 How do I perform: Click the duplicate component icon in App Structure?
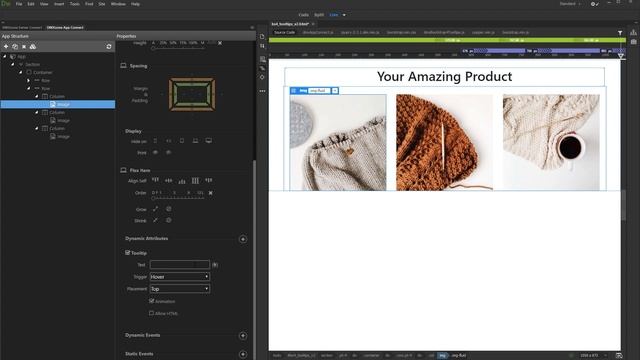15,47
